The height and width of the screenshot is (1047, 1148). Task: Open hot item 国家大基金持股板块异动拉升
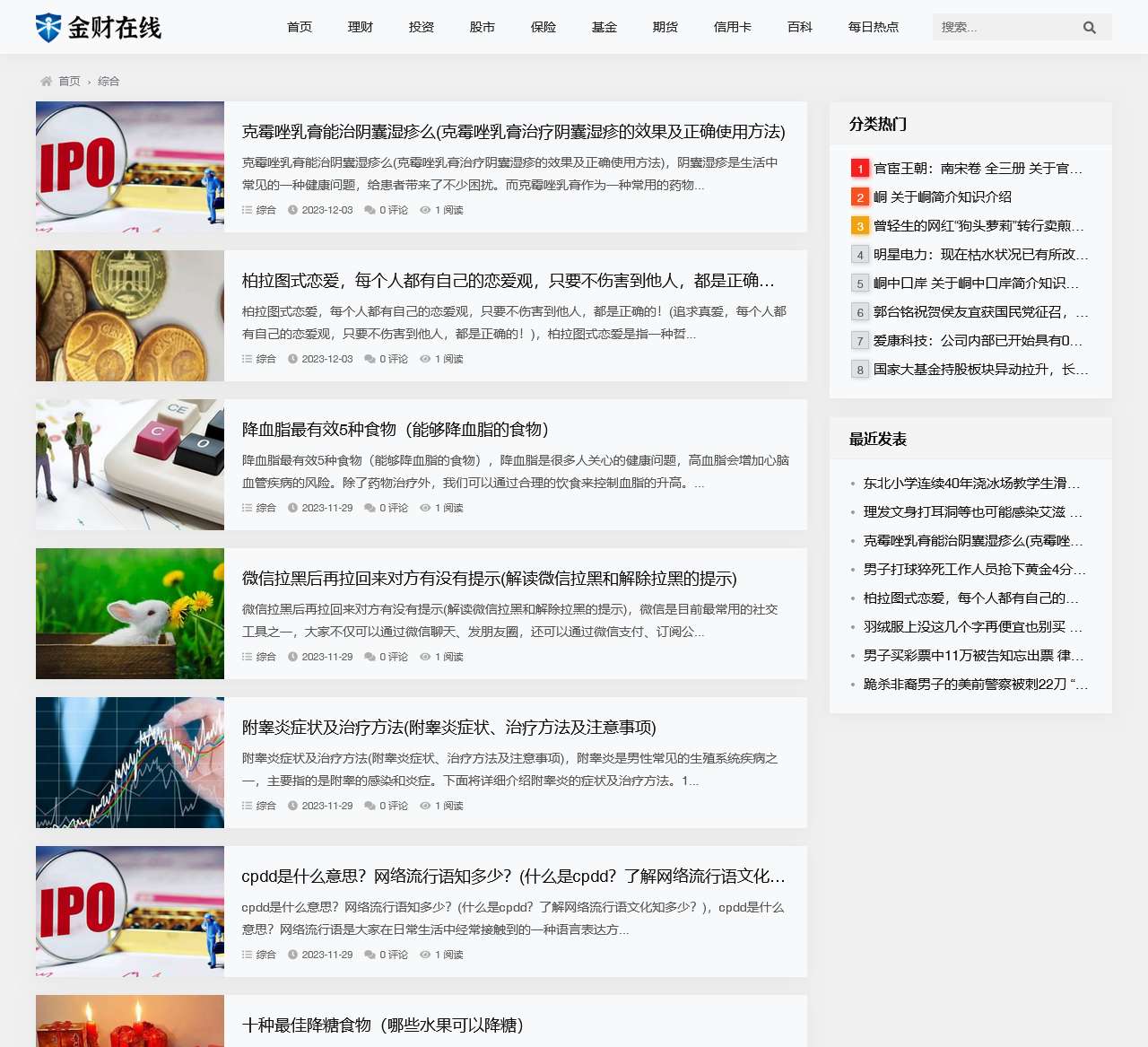pos(981,370)
